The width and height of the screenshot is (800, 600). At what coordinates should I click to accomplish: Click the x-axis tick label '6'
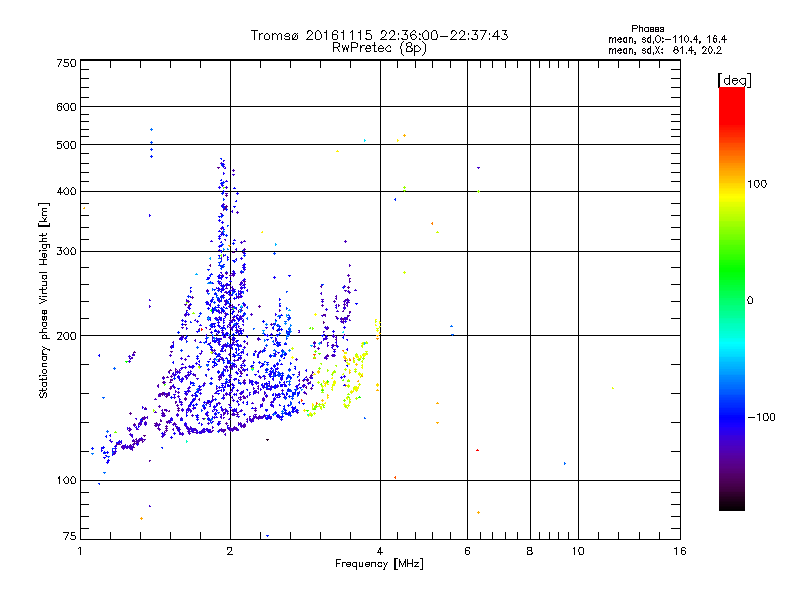point(467,551)
